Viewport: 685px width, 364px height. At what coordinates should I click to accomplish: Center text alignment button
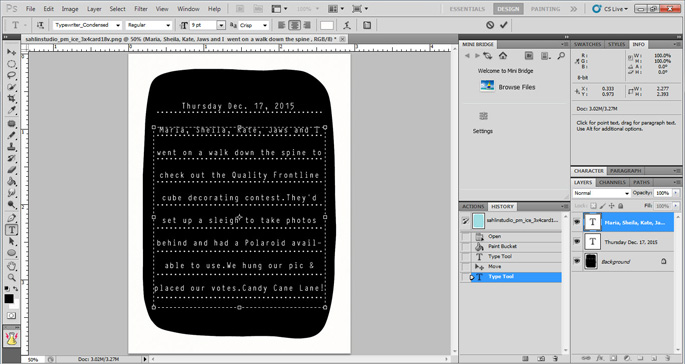(x=295, y=25)
